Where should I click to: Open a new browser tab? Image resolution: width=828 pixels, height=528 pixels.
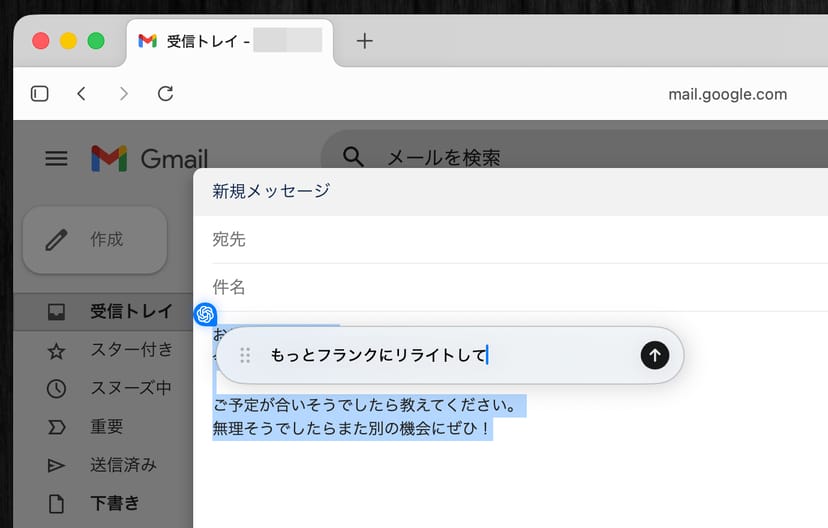[365, 41]
